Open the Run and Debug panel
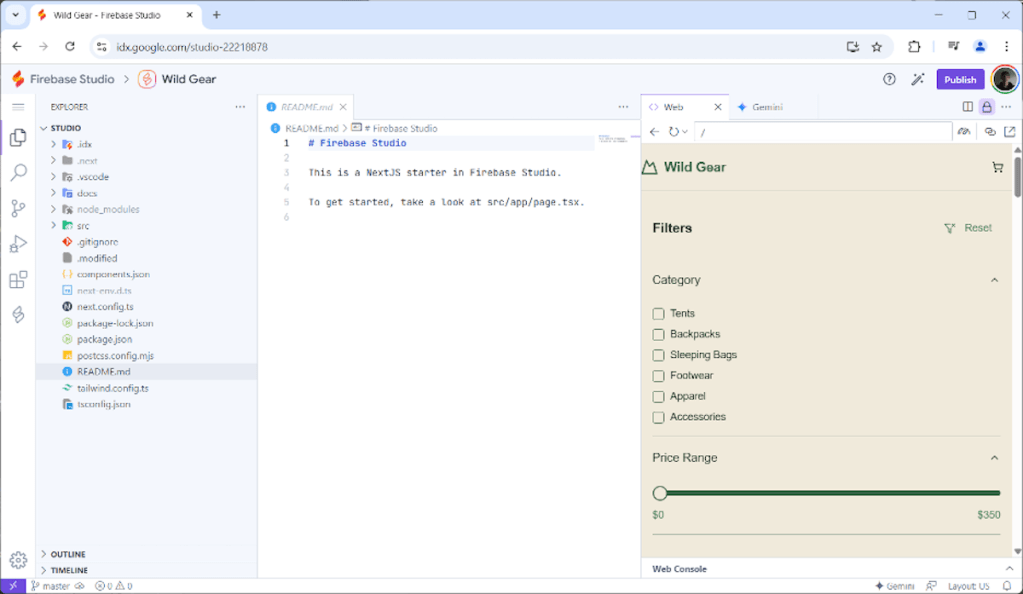Image resolution: width=1023 pixels, height=594 pixels. click(17, 243)
